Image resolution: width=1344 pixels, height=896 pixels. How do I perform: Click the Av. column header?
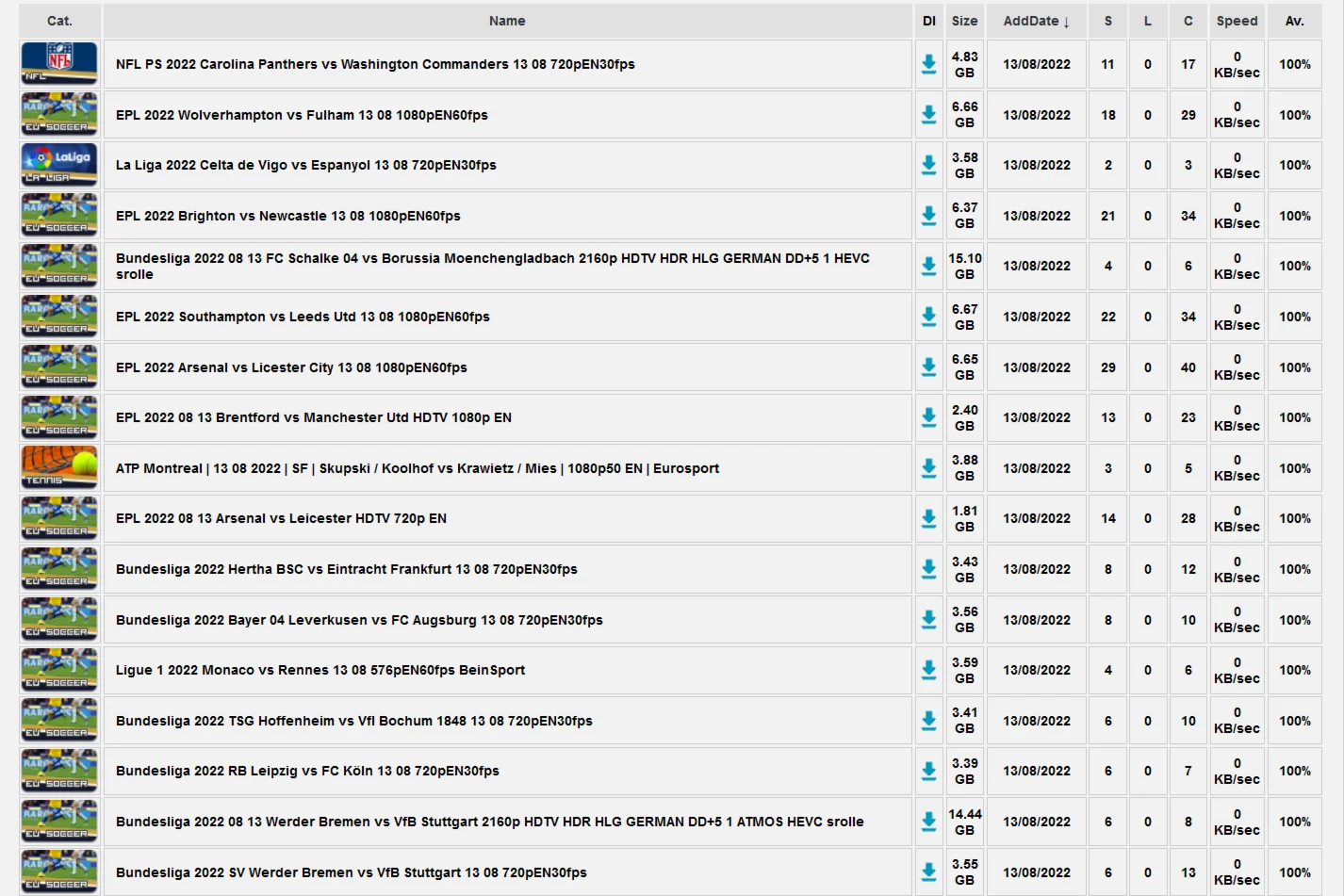tap(1295, 21)
